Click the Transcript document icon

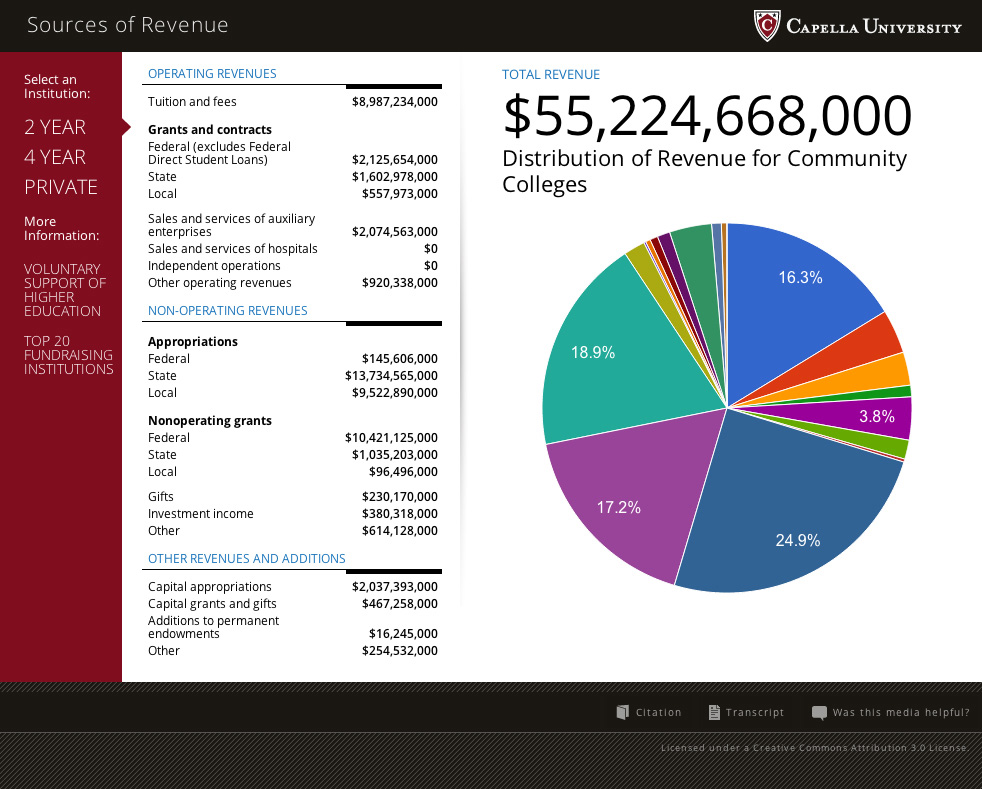click(x=714, y=712)
